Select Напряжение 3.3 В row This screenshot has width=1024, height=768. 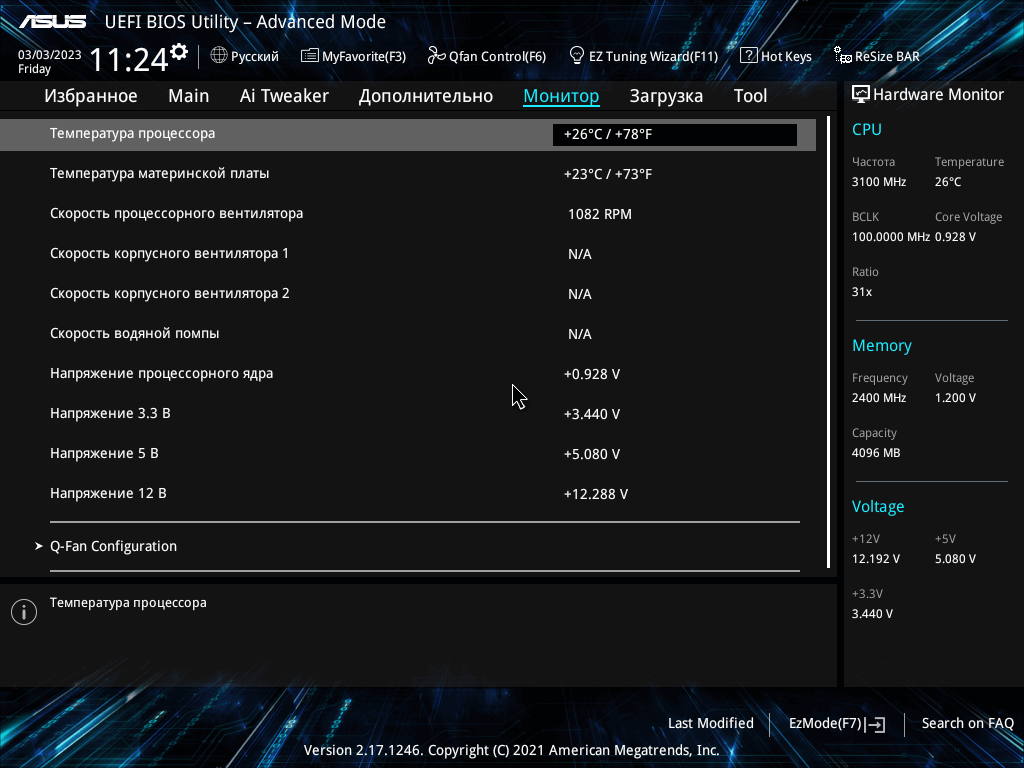click(x=408, y=413)
